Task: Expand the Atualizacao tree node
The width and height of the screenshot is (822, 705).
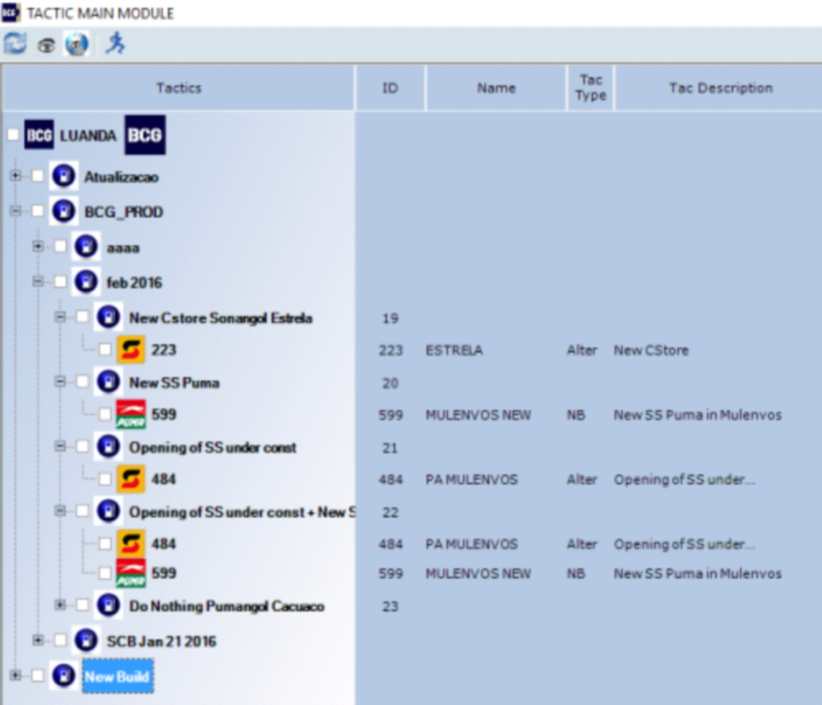Action: [15, 176]
